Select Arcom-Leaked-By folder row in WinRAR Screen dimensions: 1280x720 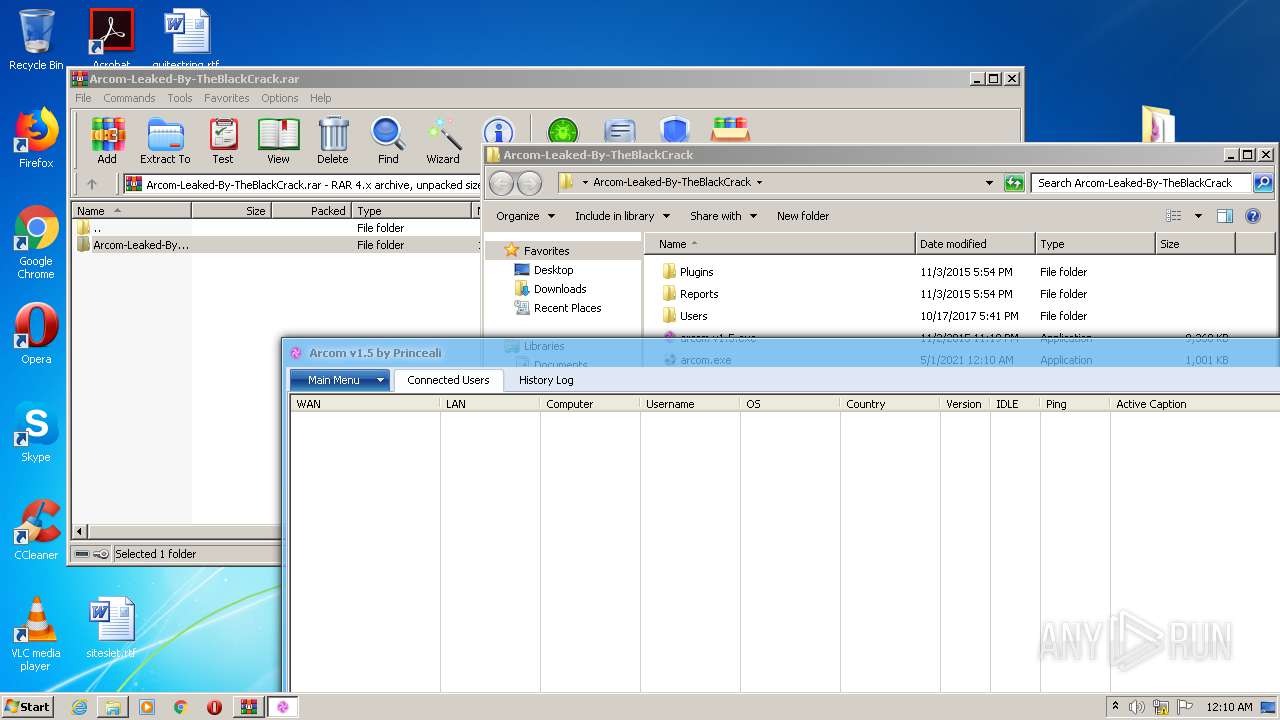[x=275, y=245]
